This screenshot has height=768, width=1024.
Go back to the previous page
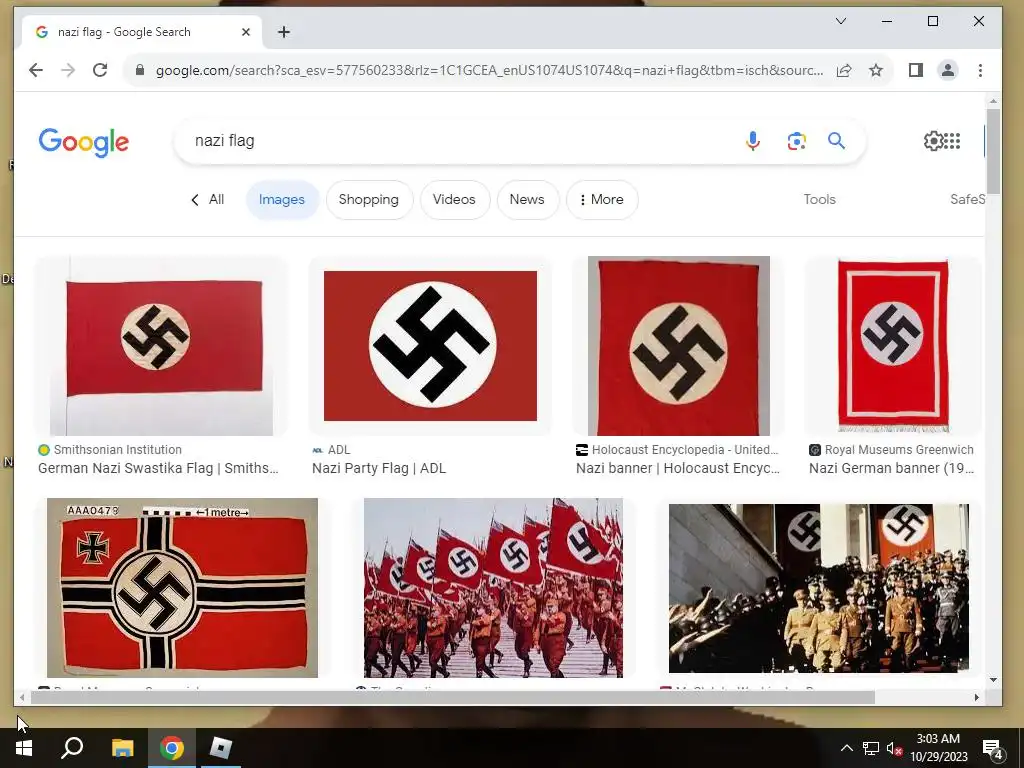[x=36, y=70]
